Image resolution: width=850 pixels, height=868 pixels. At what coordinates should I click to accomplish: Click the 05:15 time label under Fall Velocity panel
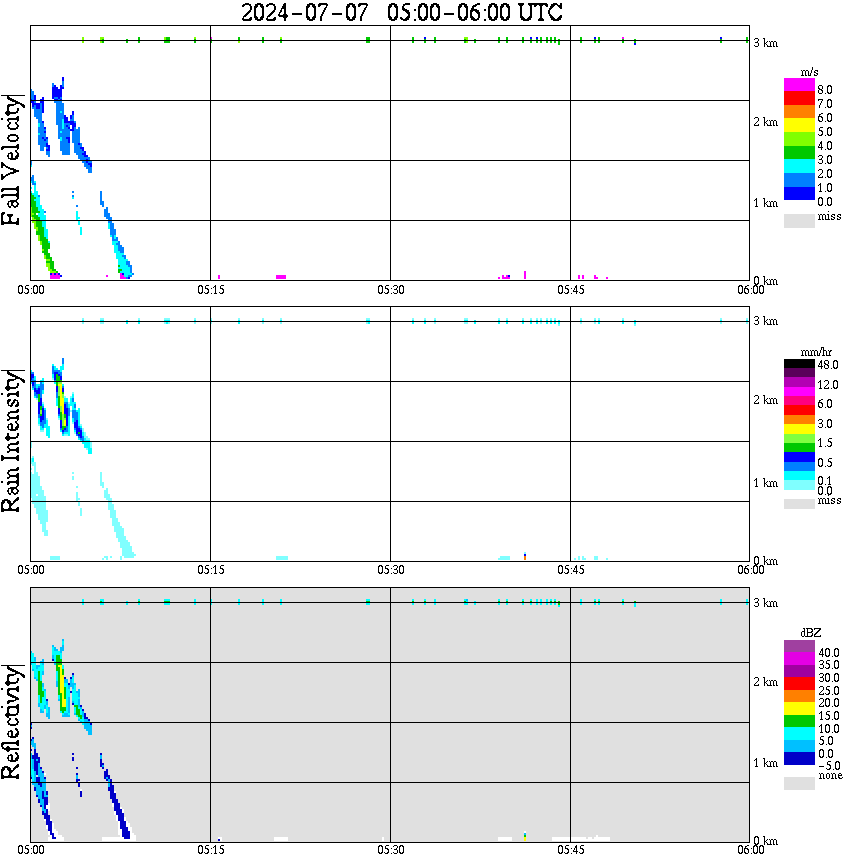210,290
